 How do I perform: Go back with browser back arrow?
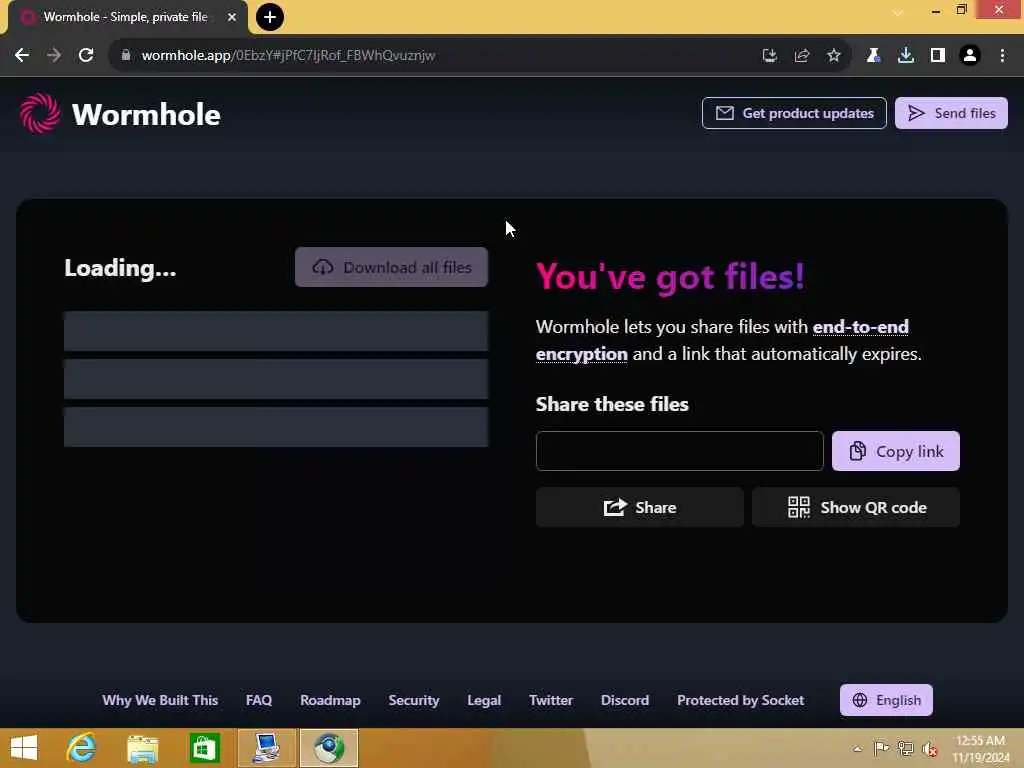(x=22, y=56)
